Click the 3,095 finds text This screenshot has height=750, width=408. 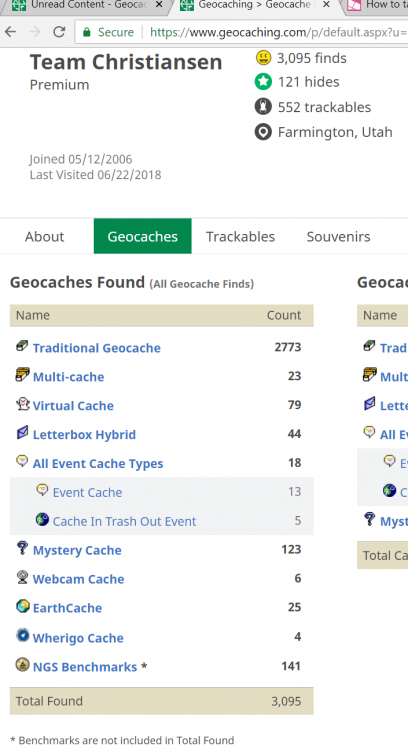click(312, 58)
